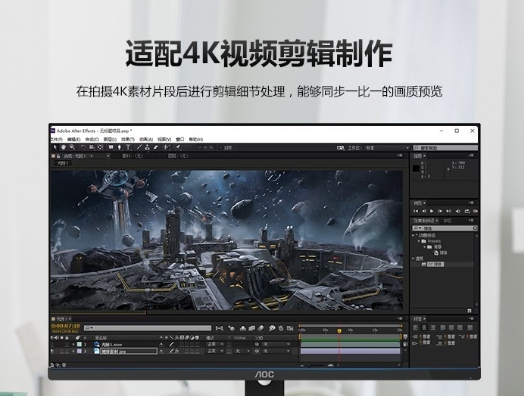
Task: Open the Effect menu in menu bar
Action: (x=128, y=139)
